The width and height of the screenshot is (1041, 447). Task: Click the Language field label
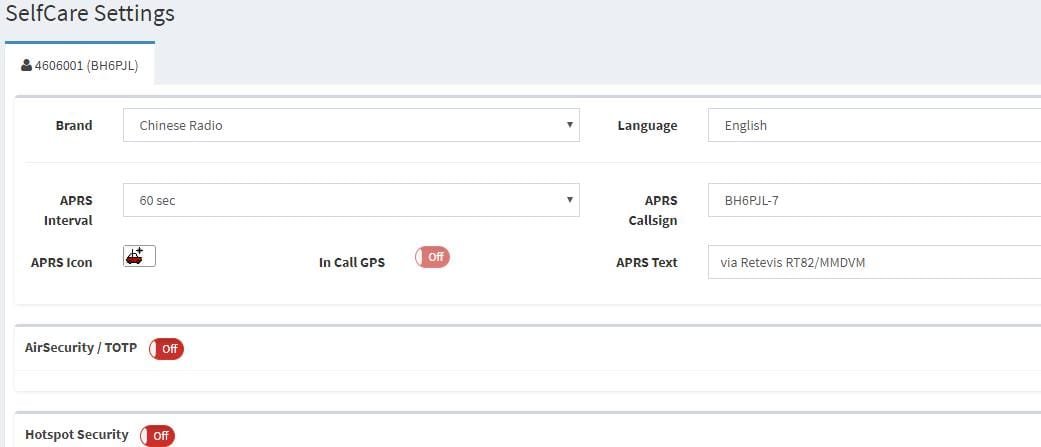click(647, 125)
